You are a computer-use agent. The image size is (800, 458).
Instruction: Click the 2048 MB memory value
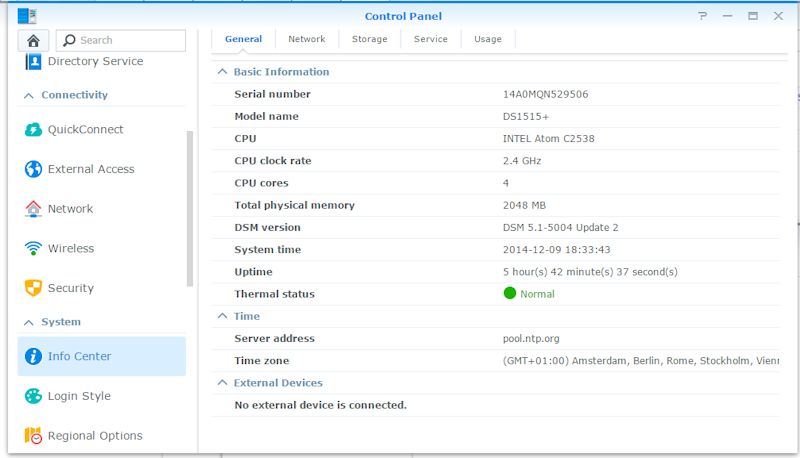pos(524,205)
